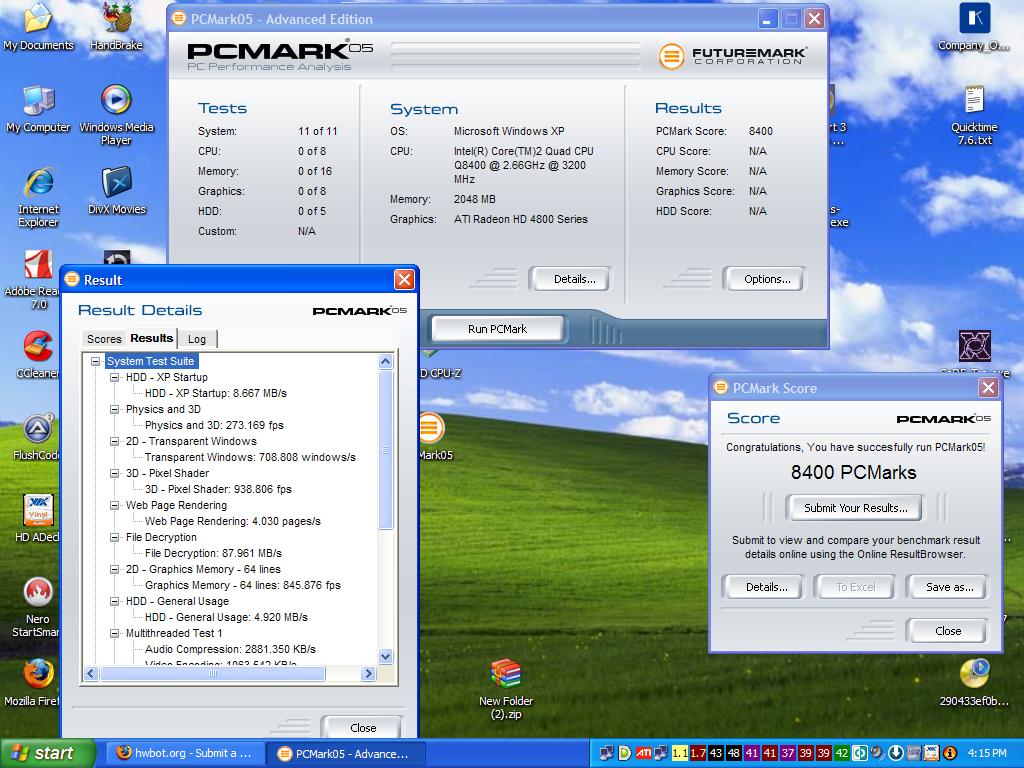Click the horizontal scrollbar left arrow

coord(91,673)
